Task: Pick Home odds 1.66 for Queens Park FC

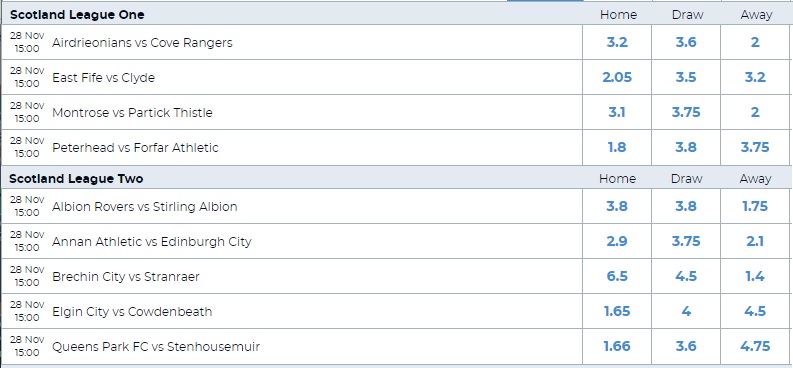Action: click(x=616, y=346)
